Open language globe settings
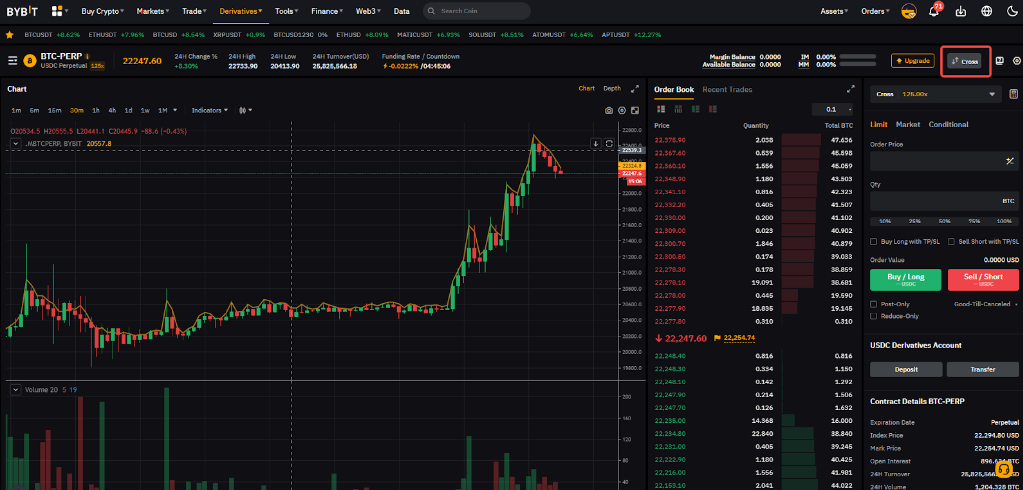 point(987,12)
